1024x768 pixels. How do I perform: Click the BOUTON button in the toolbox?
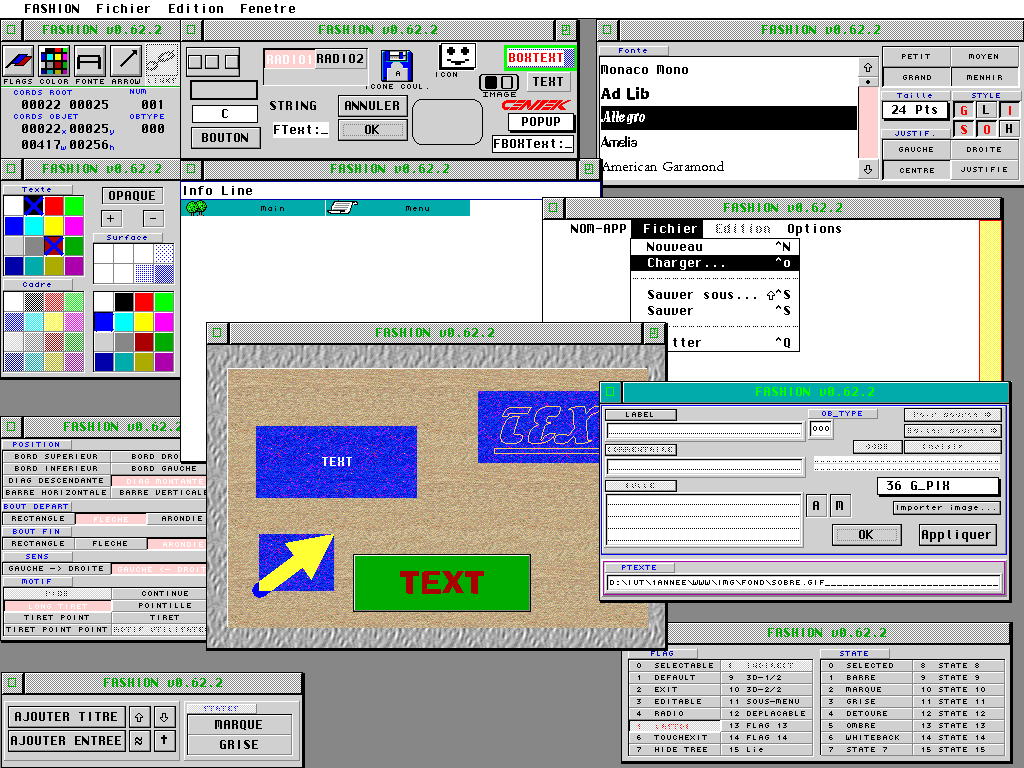[225, 138]
